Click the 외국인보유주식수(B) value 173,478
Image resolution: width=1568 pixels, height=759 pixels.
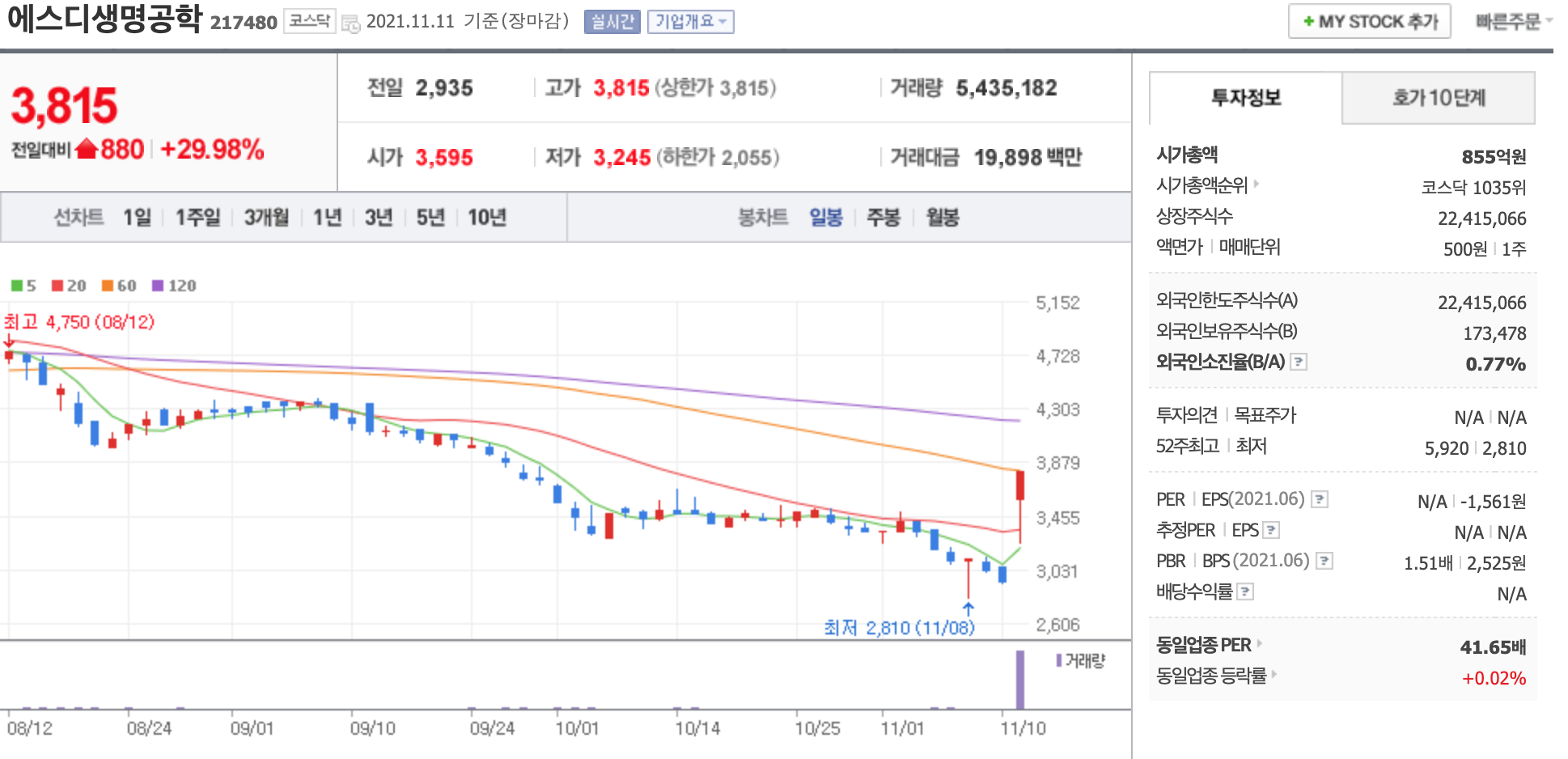pos(1494,333)
